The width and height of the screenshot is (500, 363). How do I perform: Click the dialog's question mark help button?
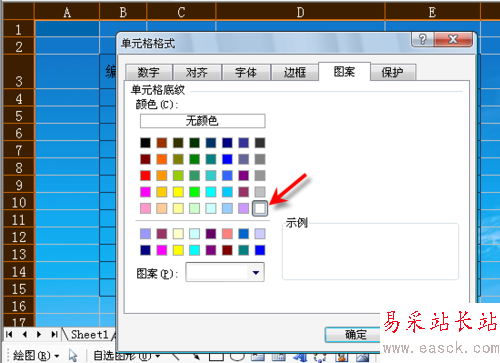pos(422,39)
